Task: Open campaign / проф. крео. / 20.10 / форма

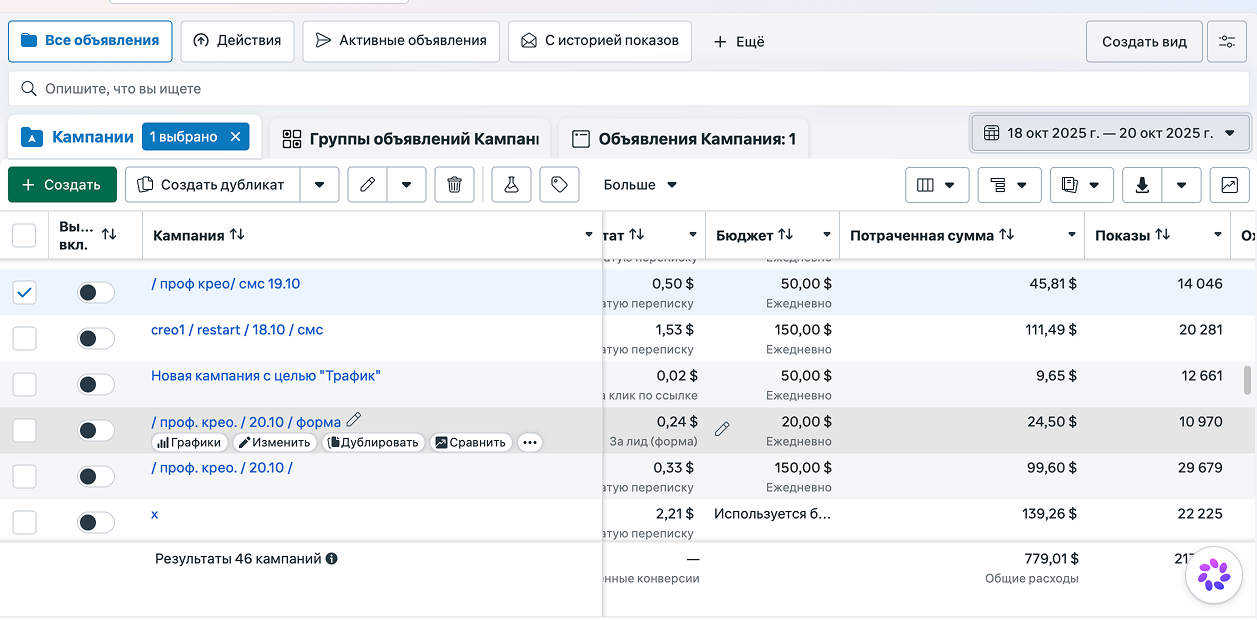Action: coord(246,422)
